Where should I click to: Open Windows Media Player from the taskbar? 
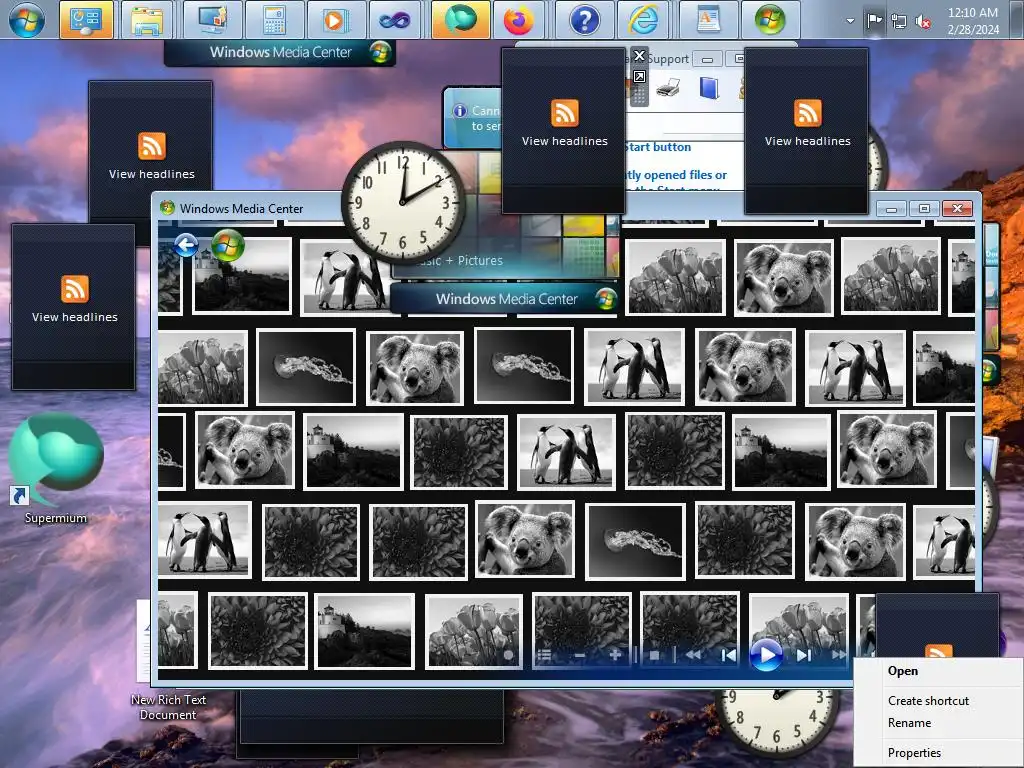334,20
